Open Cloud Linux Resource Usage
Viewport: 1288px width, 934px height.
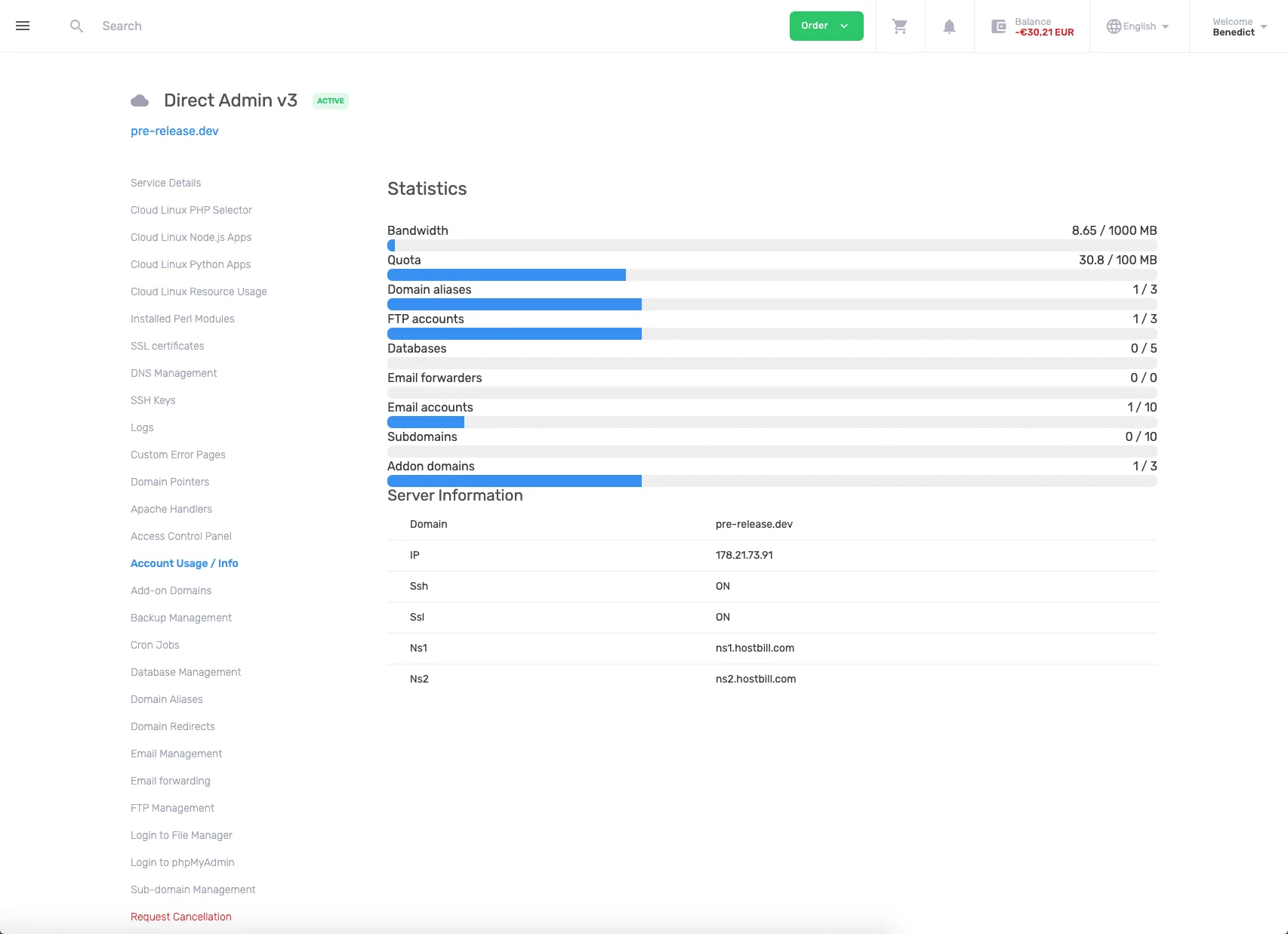199,291
